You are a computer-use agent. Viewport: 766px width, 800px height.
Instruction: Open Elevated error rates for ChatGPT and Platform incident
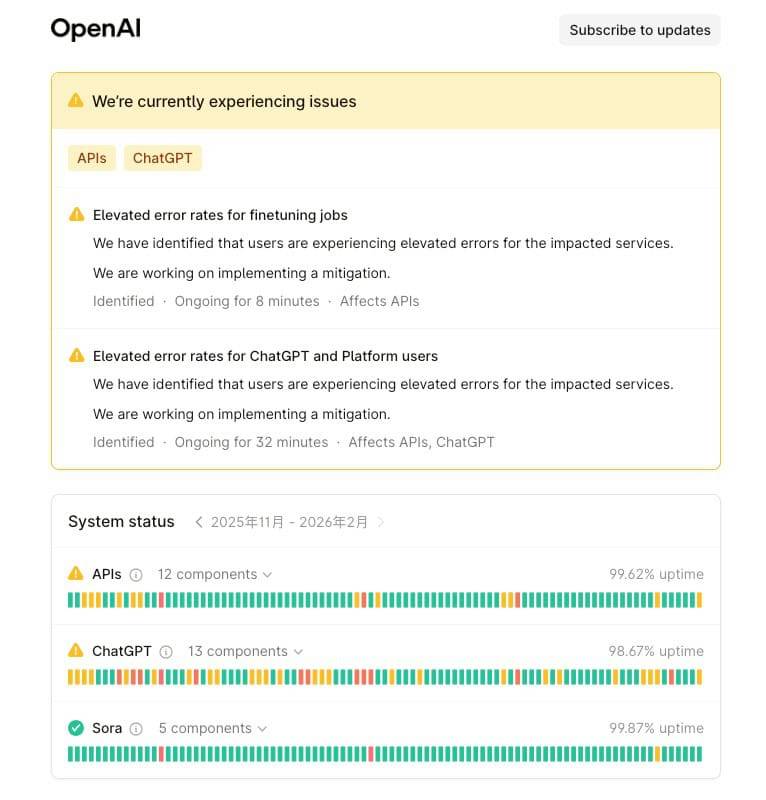(x=265, y=356)
